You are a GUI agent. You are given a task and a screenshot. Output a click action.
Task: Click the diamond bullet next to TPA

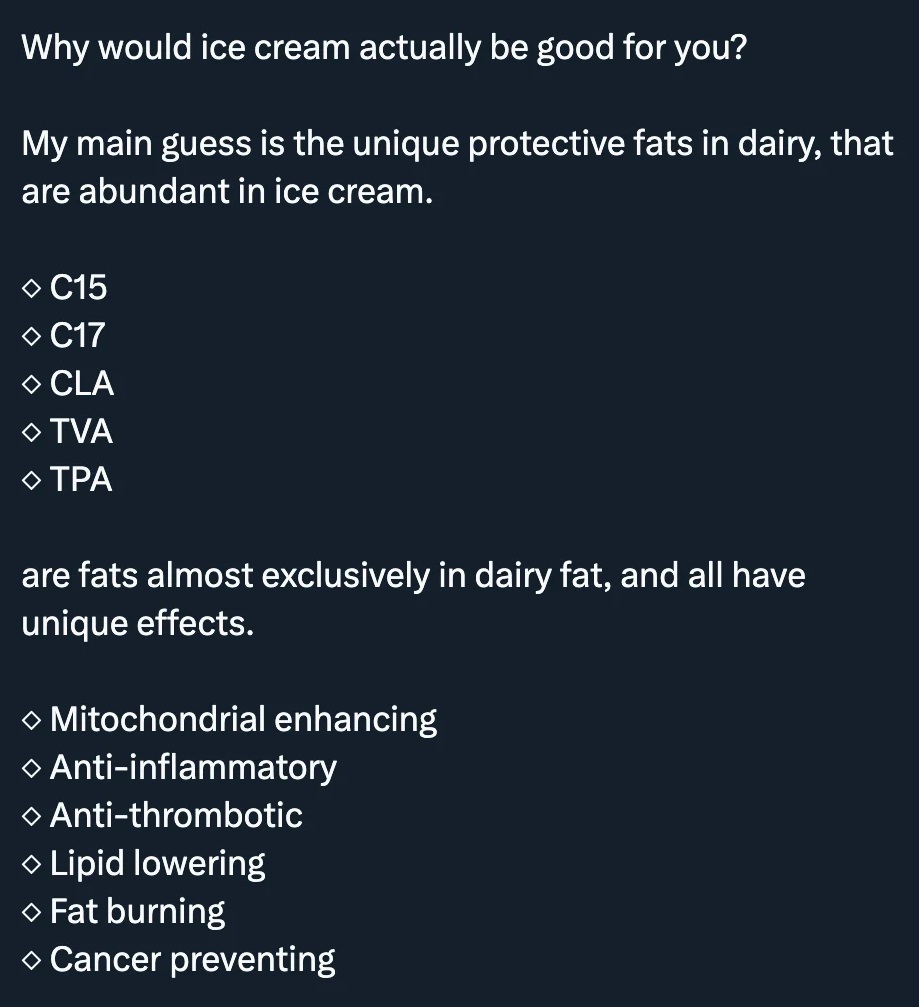(x=32, y=481)
